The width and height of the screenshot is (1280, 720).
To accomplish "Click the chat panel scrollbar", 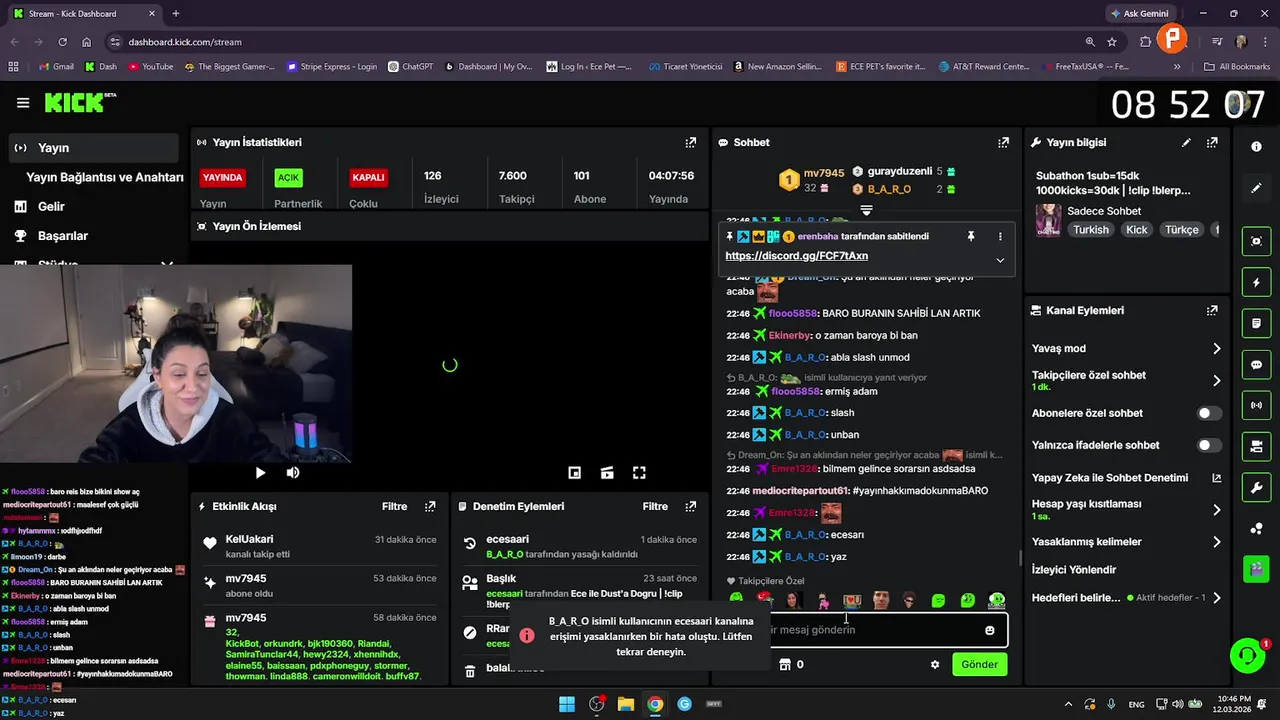I will pos(1019,557).
